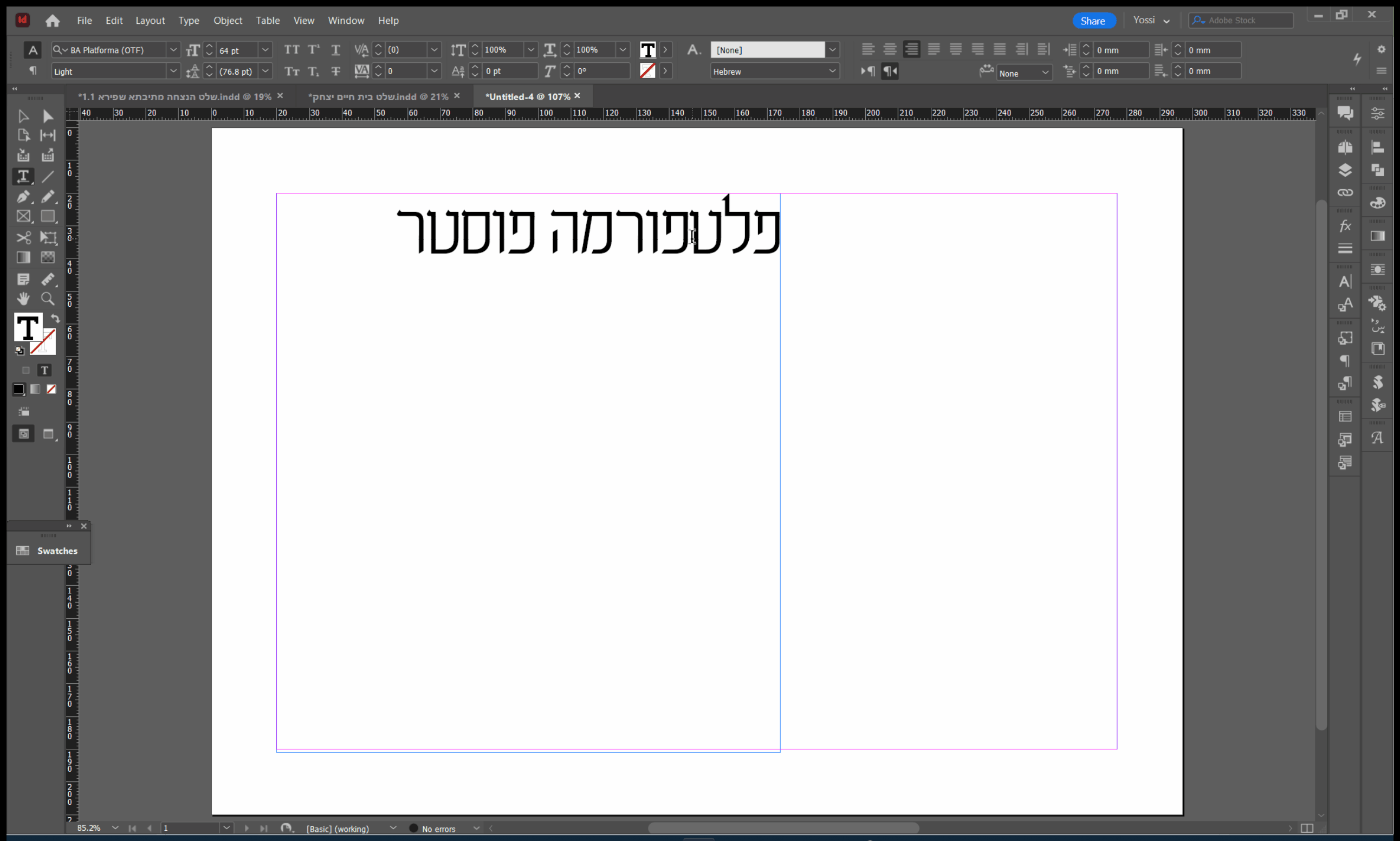
Task: Switch to first .indd tab at 19%
Action: [x=174, y=97]
